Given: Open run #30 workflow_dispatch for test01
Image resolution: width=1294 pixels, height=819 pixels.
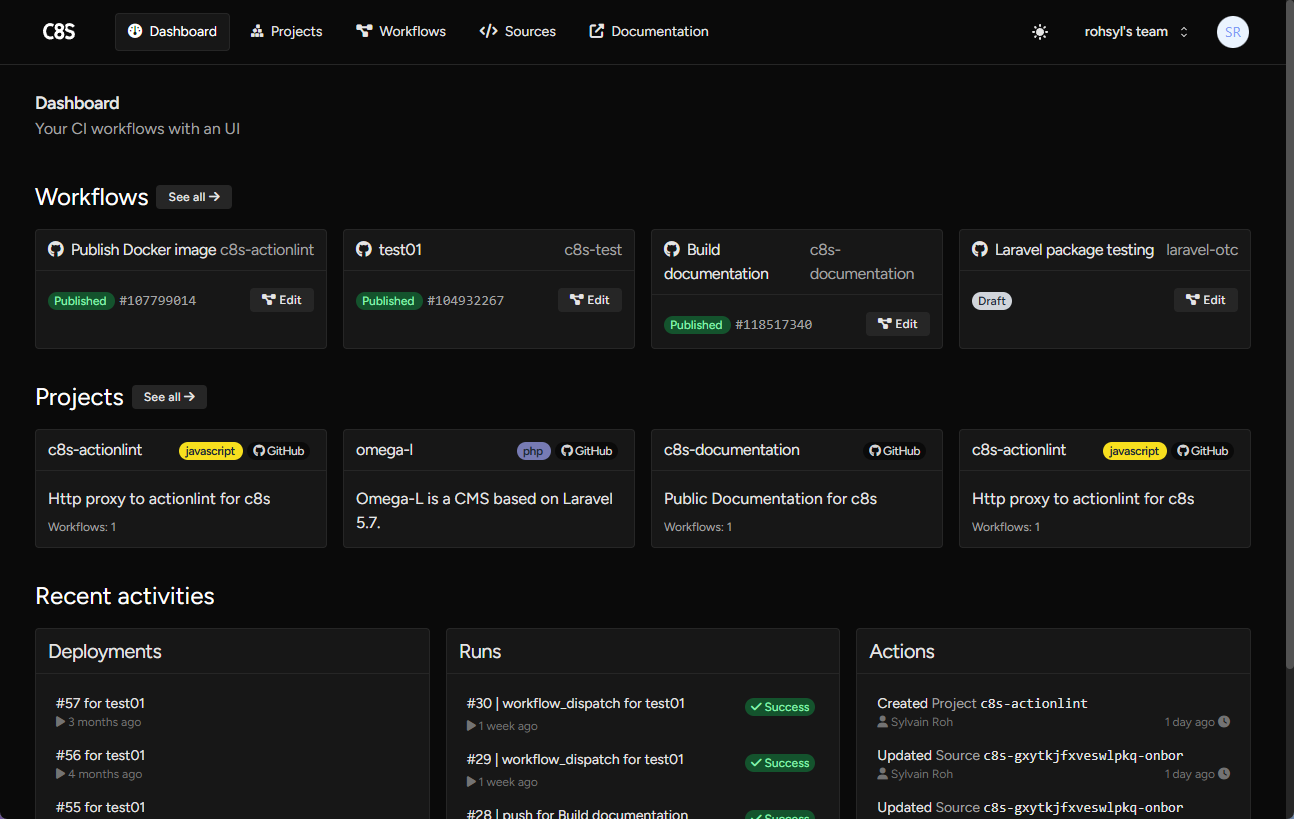Looking at the screenshot, I should click(x=576, y=703).
